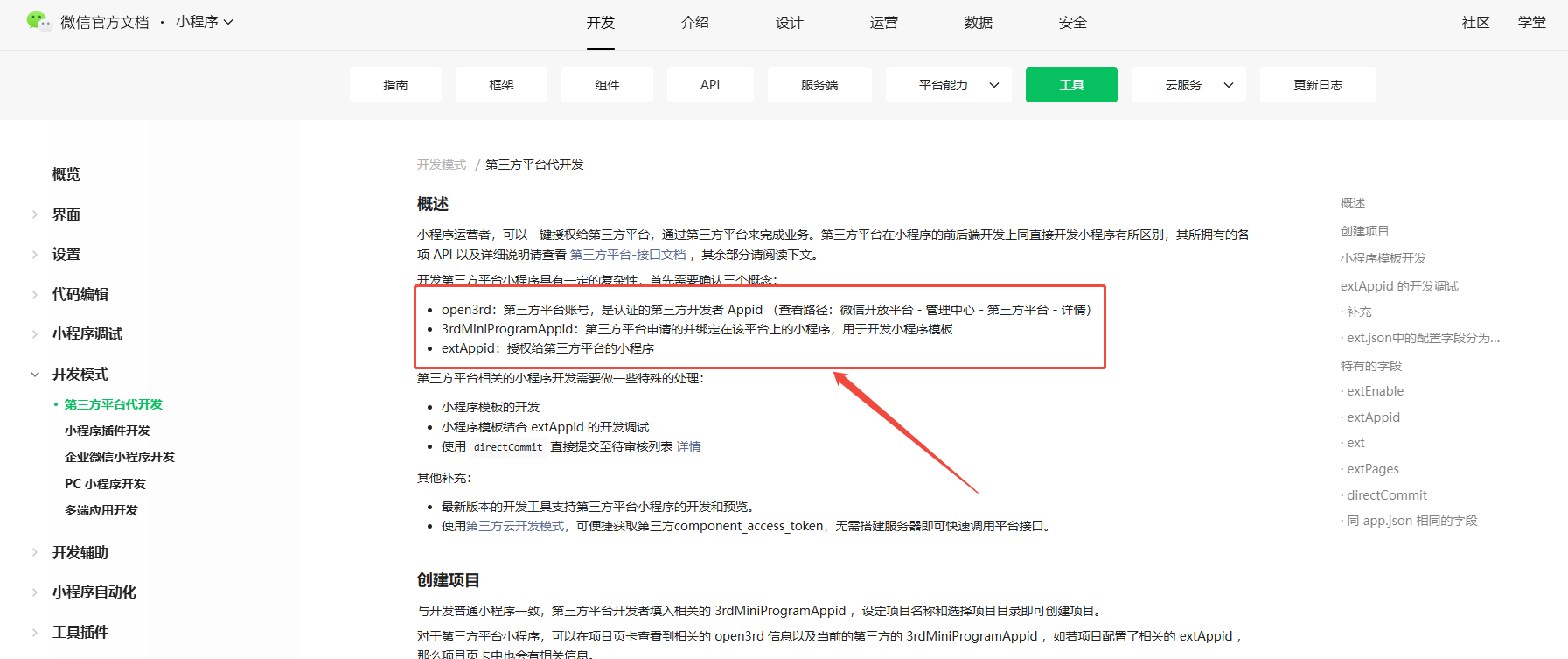Image resolution: width=1568 pixels, height=659 pixels.
Task: Jump to 创建项目 in the page outline
Action: coord(1365,231)
